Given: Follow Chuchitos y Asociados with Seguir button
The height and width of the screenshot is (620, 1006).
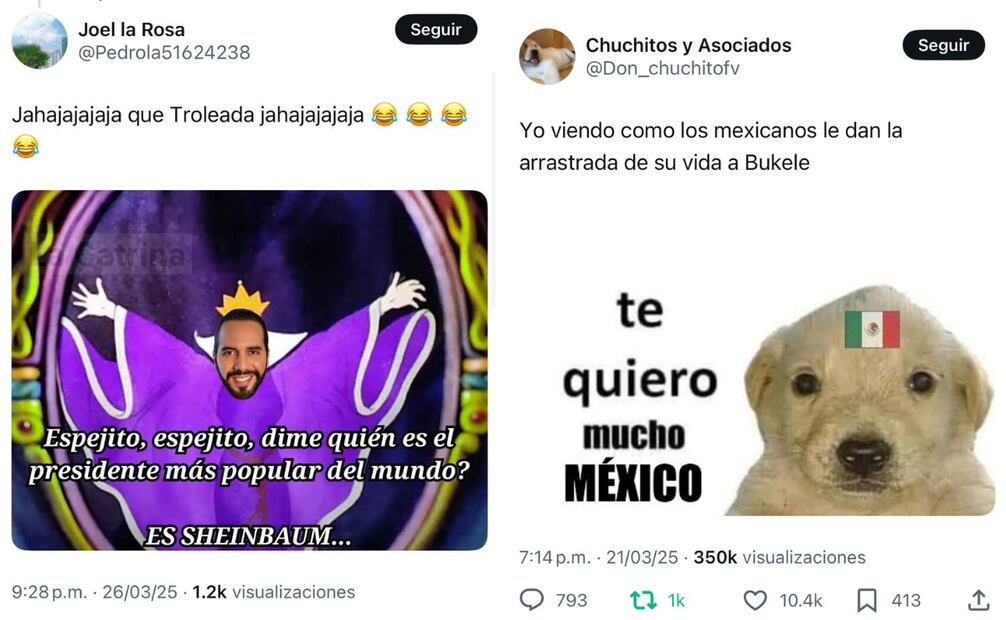Looking at the screenshot, I should pyautogui.click(x=943, y=45).
